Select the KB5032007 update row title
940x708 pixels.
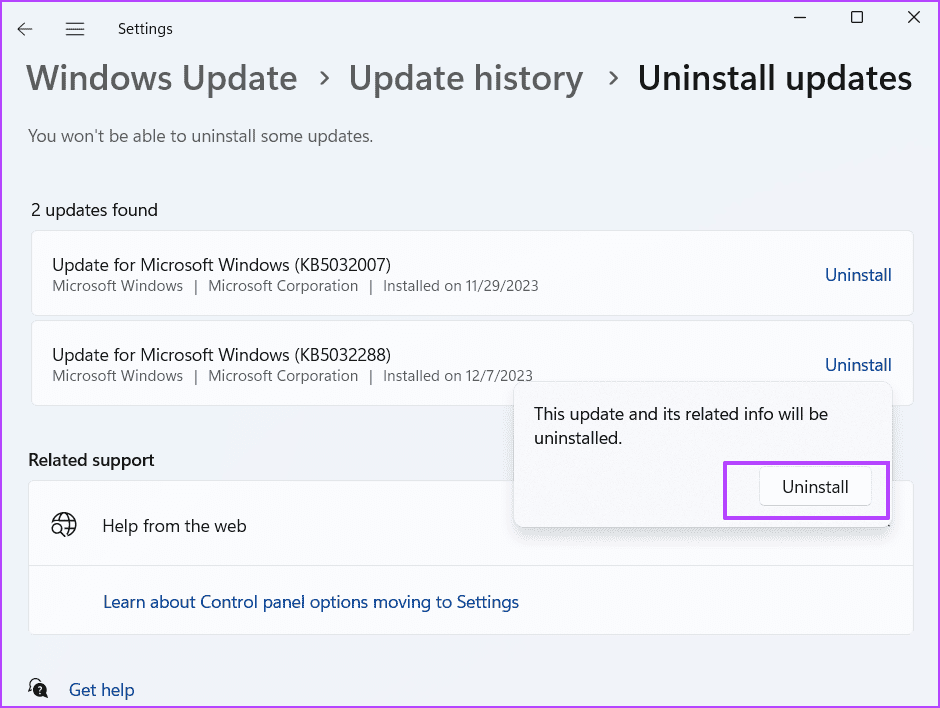[221, 264]
